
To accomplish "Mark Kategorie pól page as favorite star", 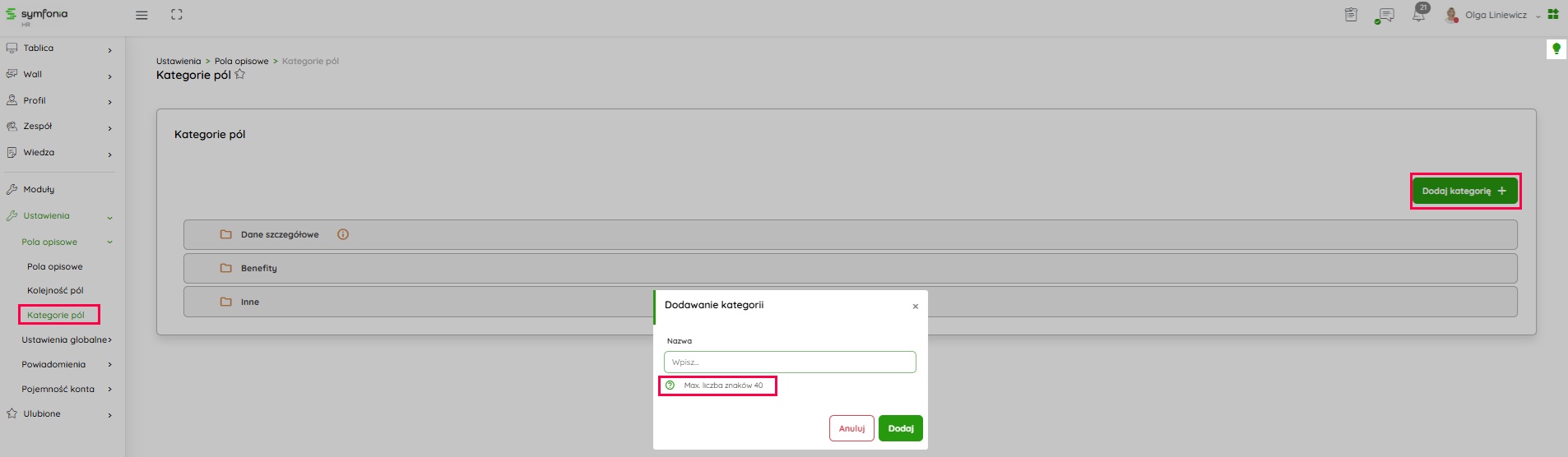I will pos(240,75).
